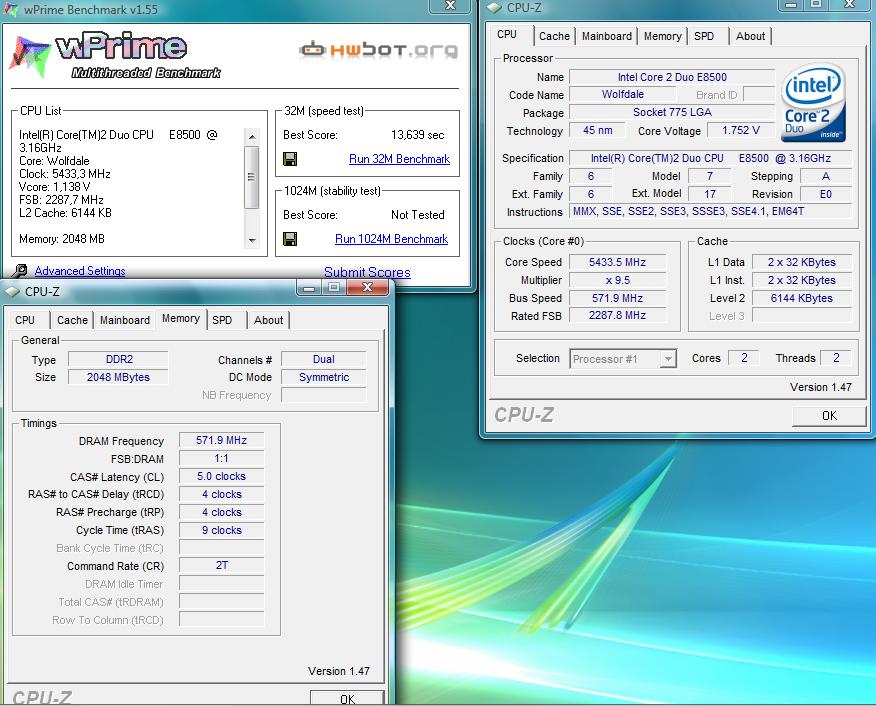Click the Rated FSB value 2287.8 MHz
876x706 pixels.
coord(617,316)
